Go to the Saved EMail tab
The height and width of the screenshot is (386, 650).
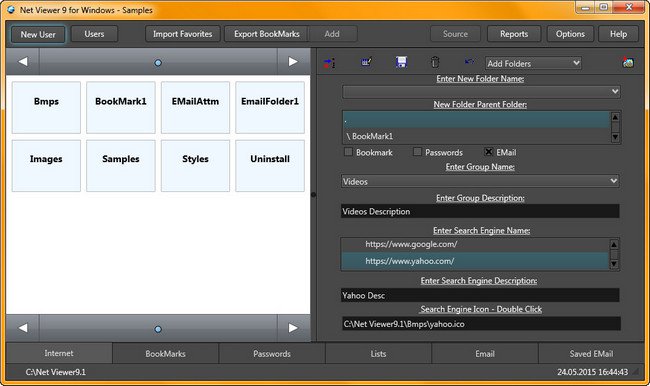pyautogui.click(x=591, y=353)
